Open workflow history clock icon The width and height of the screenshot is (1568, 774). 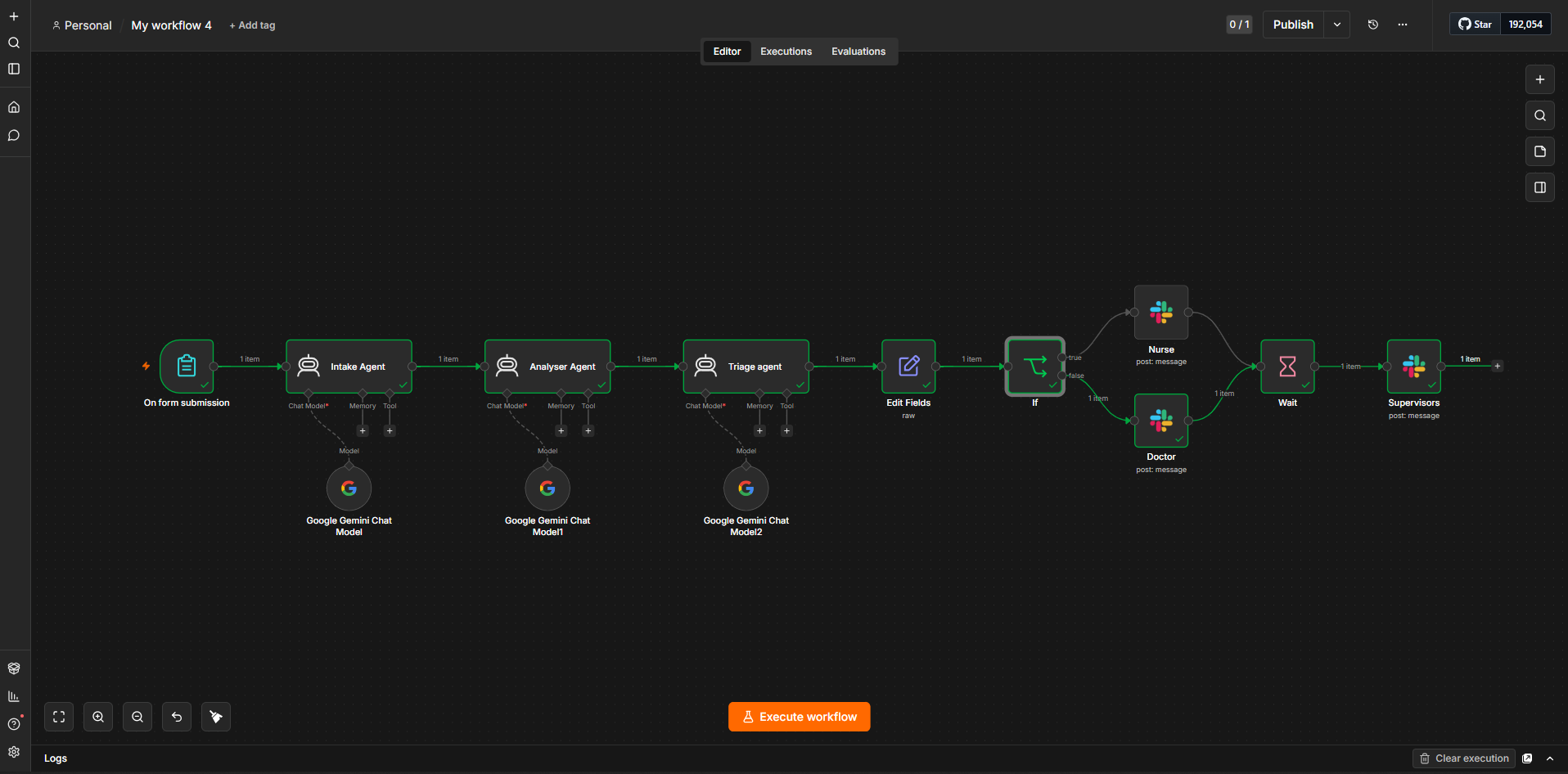pos(1373,25)
